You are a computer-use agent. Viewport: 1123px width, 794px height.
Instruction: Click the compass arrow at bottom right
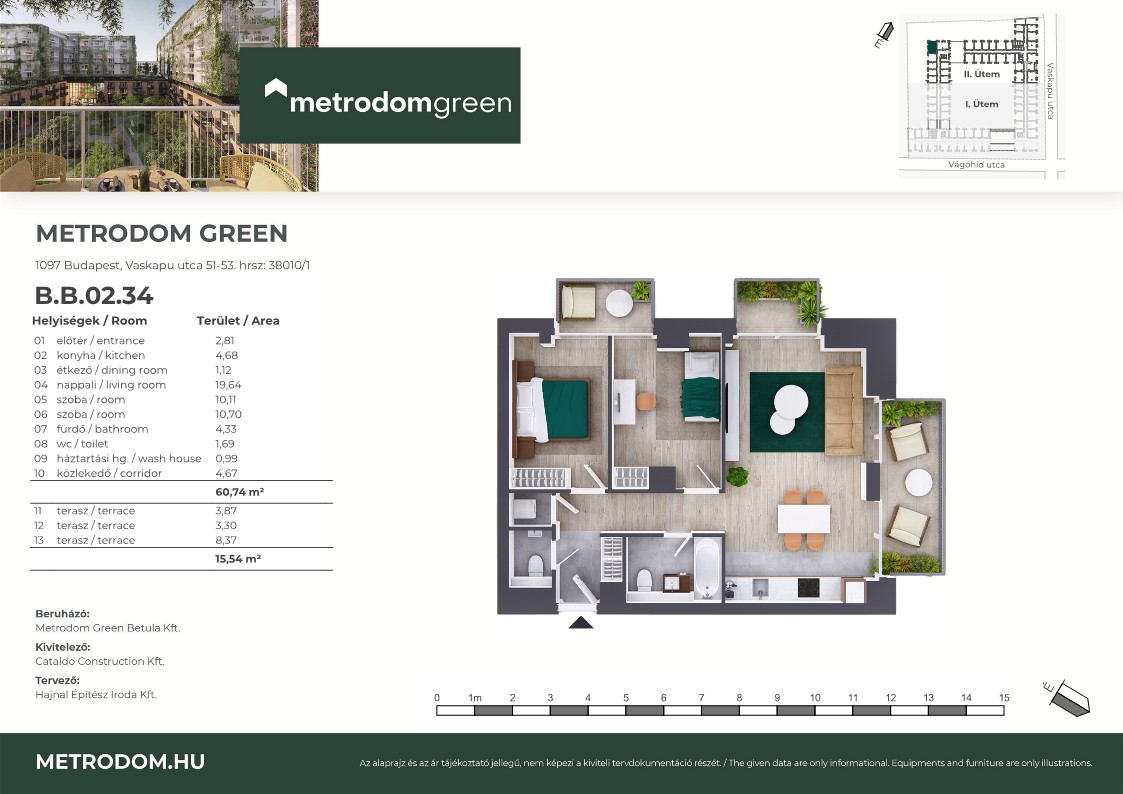(1066, 696)
